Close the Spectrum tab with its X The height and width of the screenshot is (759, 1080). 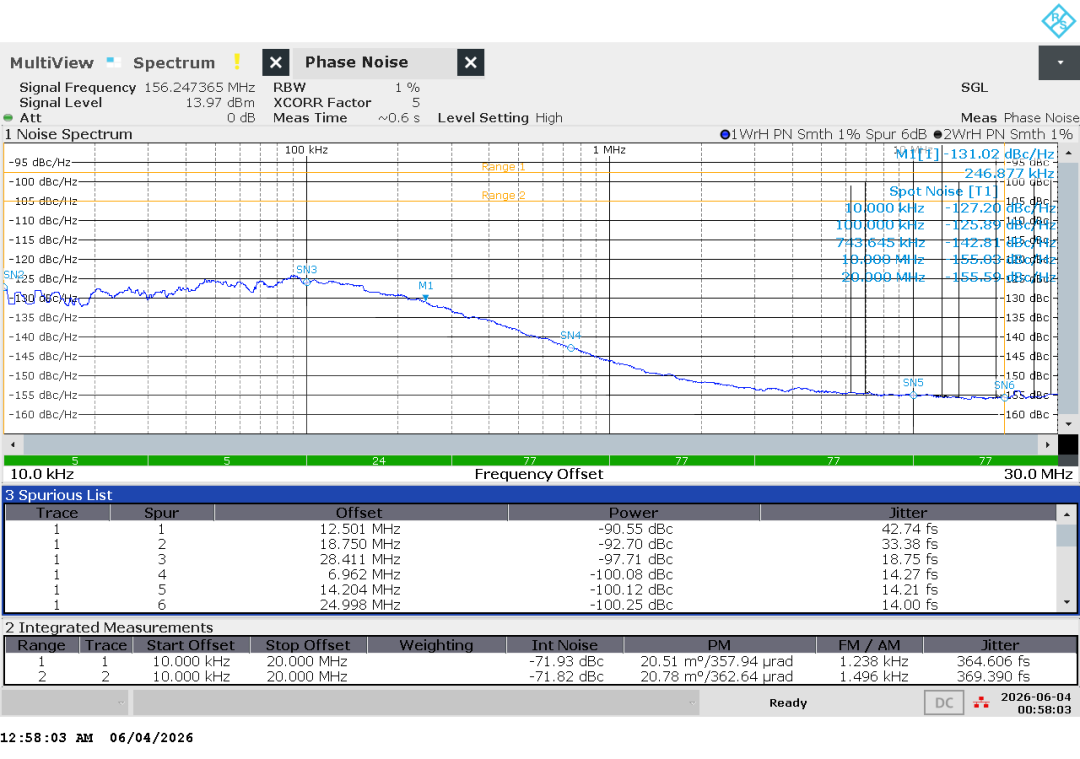pyautogui.click(x=276, y=63)
